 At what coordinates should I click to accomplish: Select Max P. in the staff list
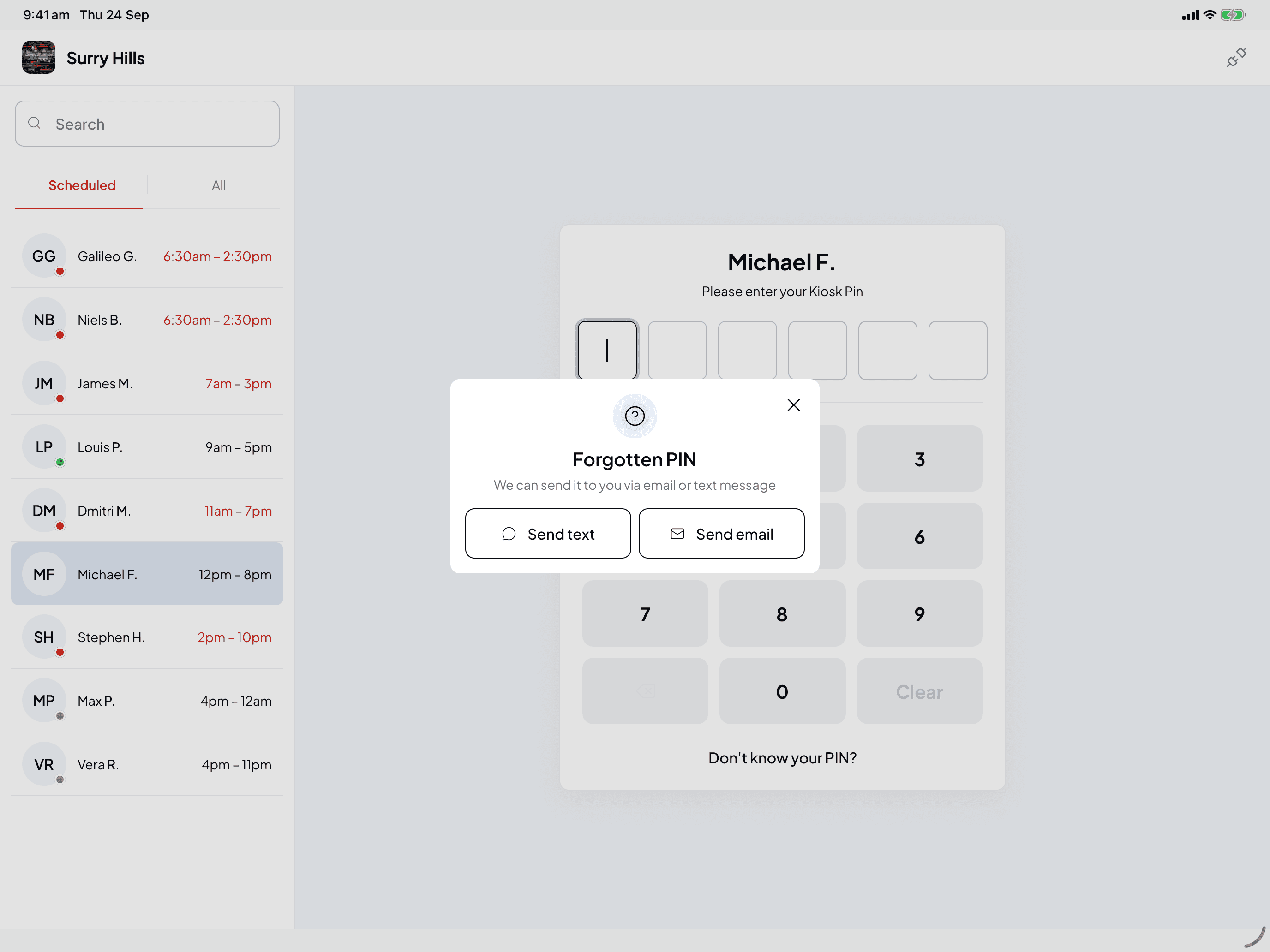147,701
